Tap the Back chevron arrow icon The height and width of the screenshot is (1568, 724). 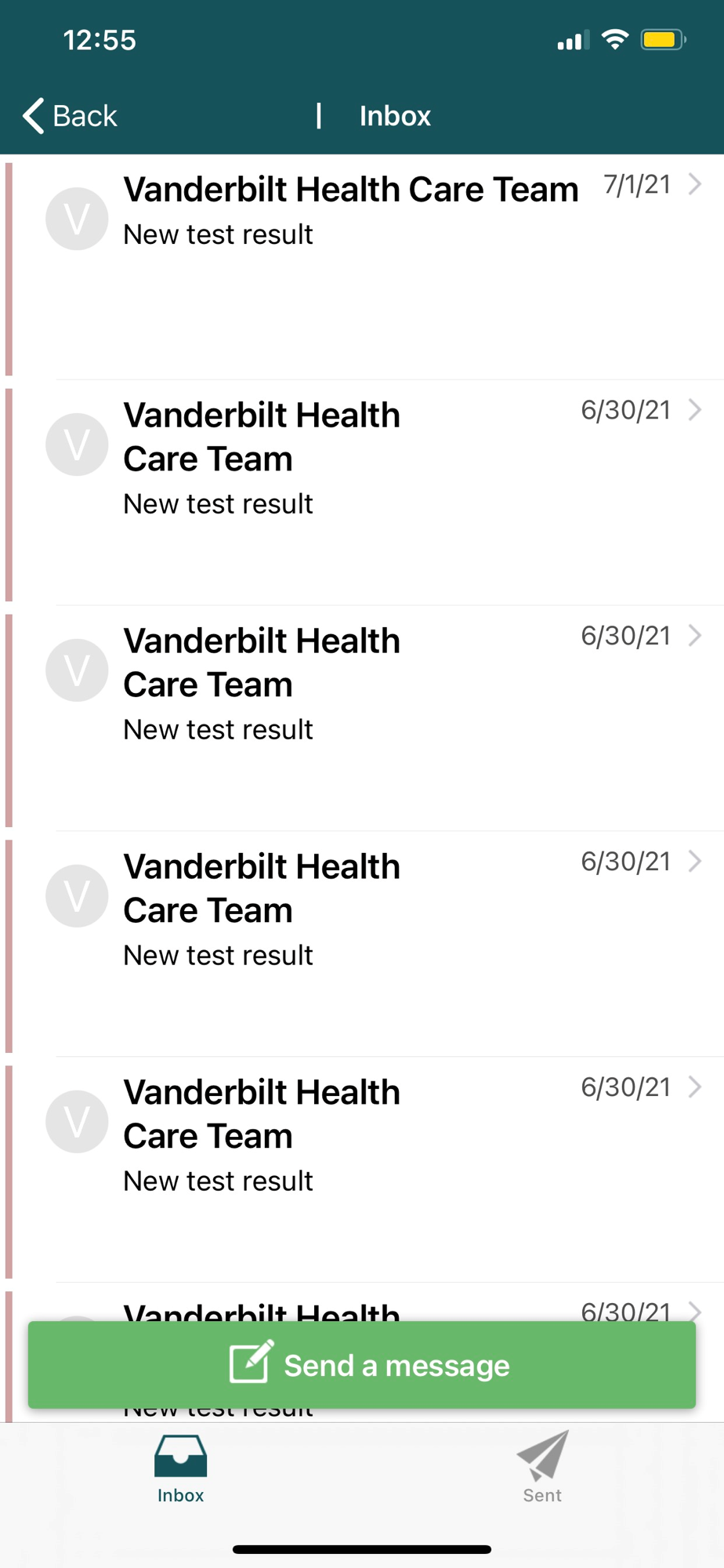point(33,116)
